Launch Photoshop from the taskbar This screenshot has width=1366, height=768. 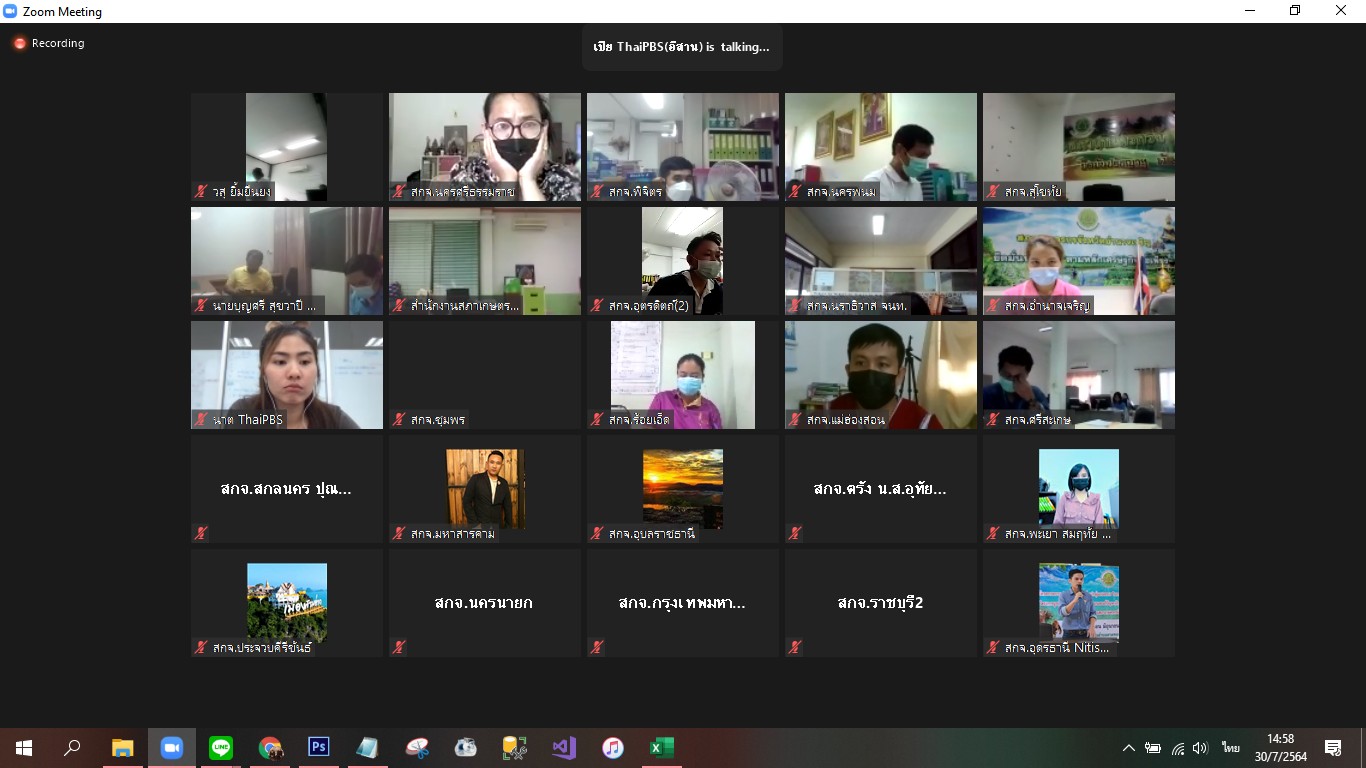[x=319, y=748]
